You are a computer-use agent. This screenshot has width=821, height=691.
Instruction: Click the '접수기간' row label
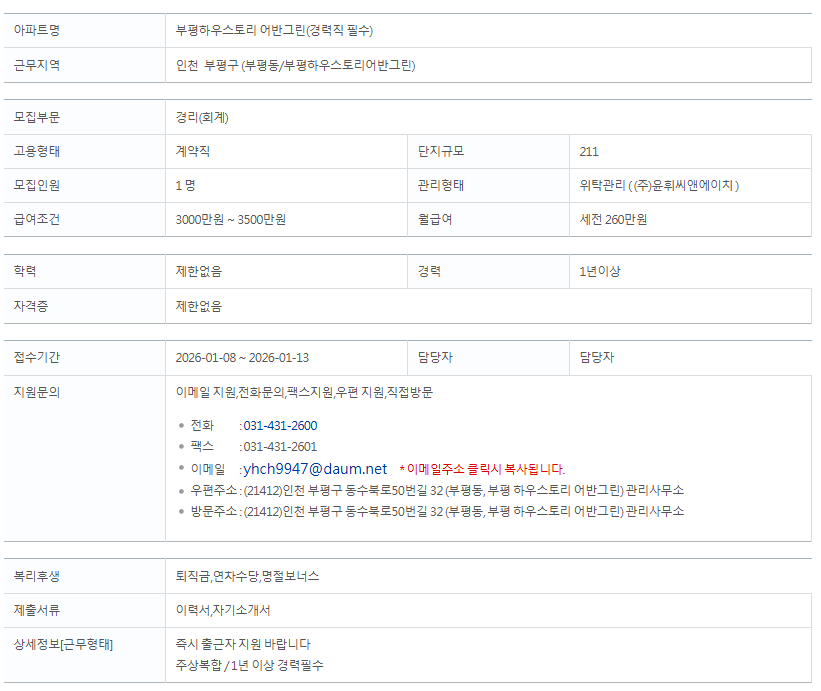click(x=37, y=358)
